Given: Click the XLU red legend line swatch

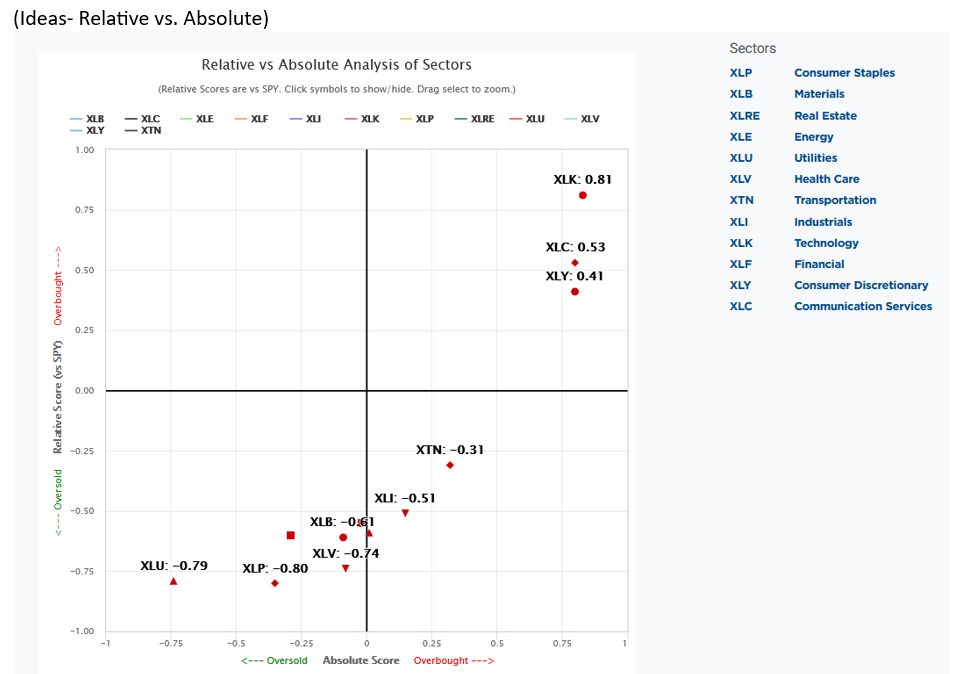Looking at the screenshot, I should [x=516, y=119].
